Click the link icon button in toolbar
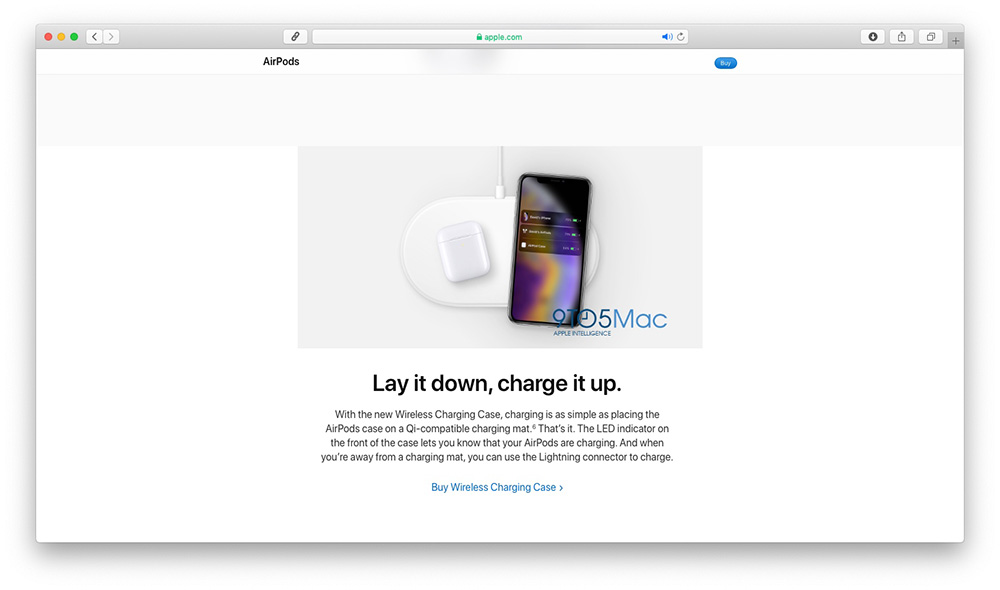Screen dimensions: 1000x590 coord(295,37)
